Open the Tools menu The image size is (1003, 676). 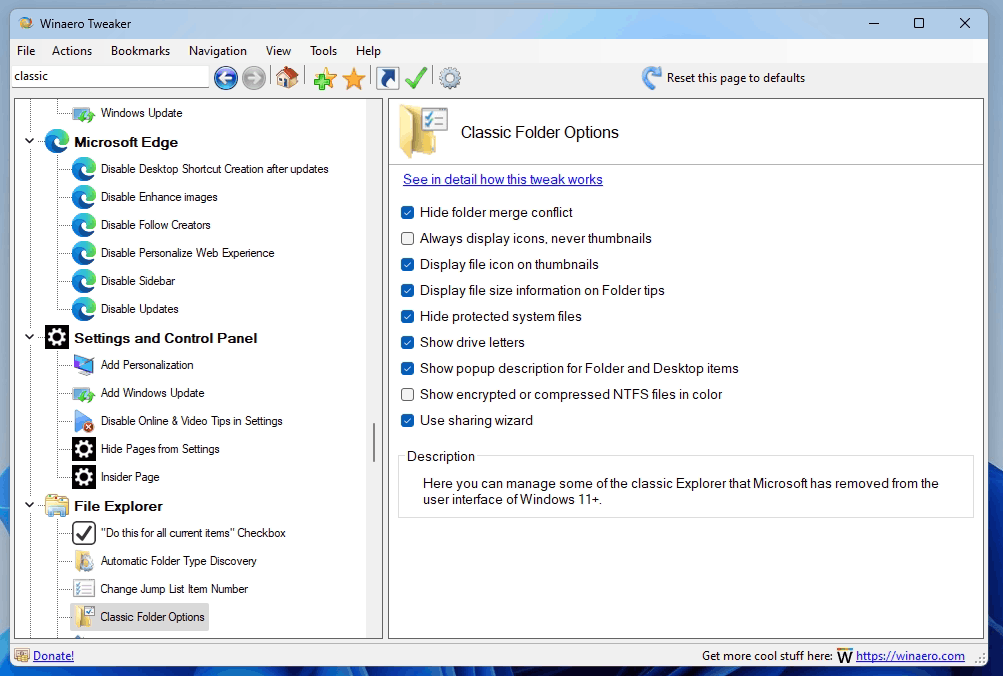click(x=323, y=51)
